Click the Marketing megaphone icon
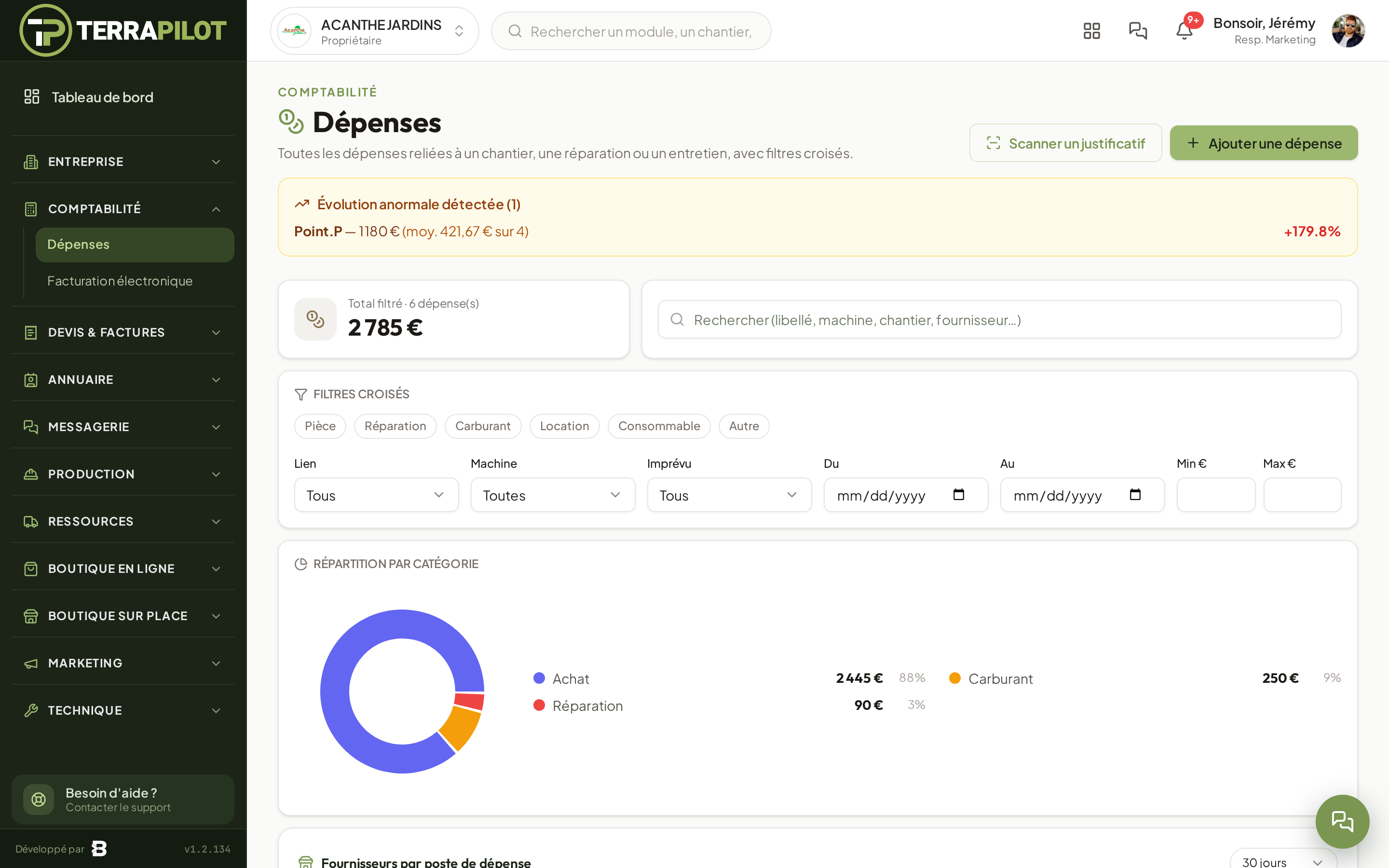The width and height of the screenshot is (1389, 868). [31, 664]
